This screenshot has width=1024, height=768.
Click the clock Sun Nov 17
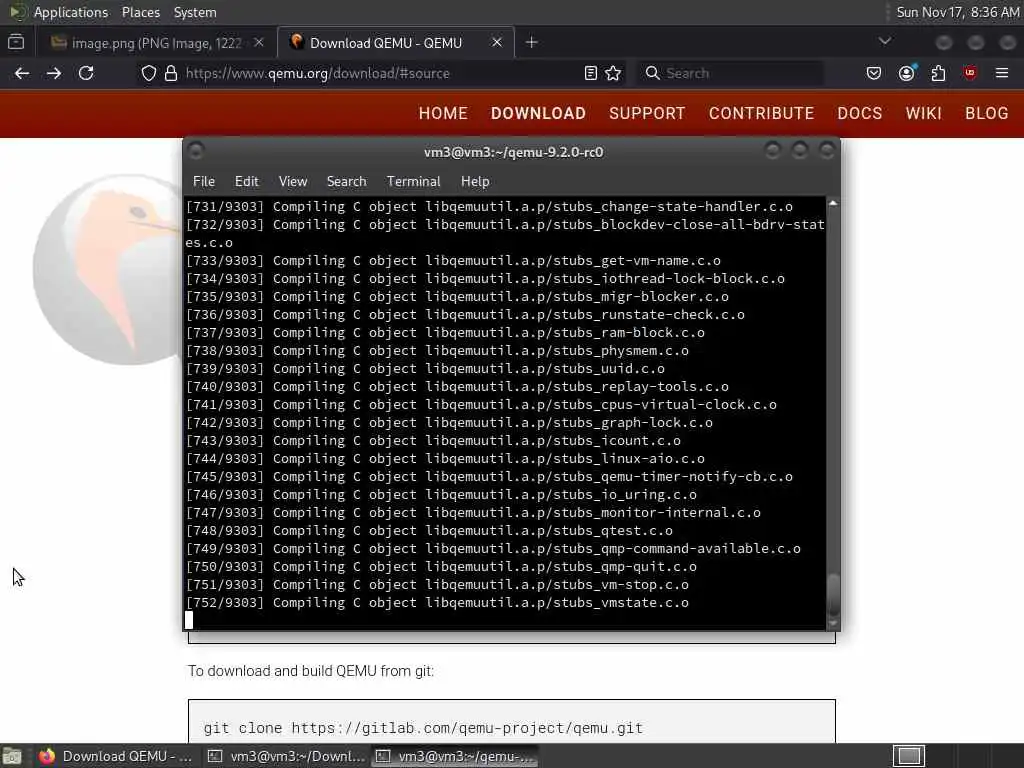coord(957,12)
